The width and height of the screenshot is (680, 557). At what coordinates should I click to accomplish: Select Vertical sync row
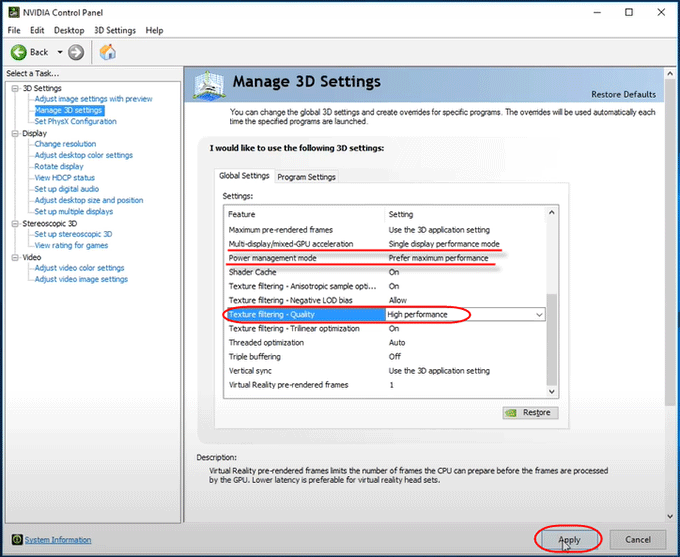tap(385, 371)
